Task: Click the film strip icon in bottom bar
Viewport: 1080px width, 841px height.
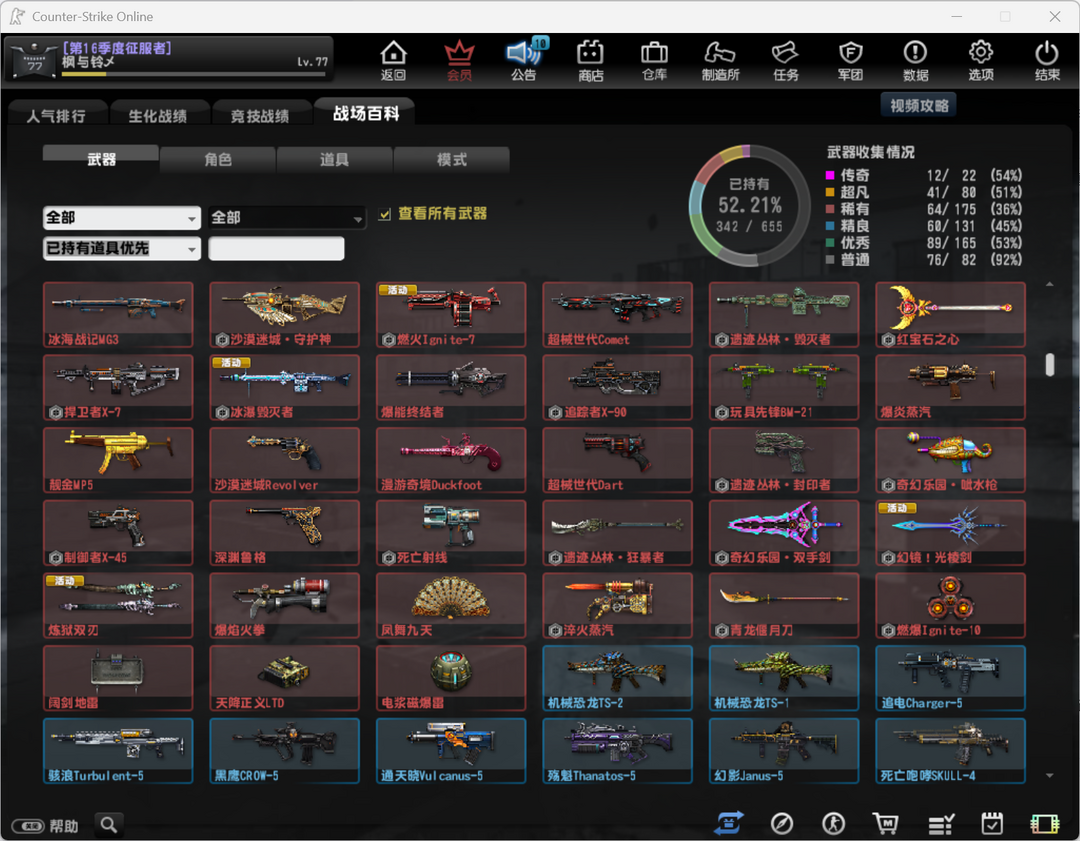Action: (1044, 824)
